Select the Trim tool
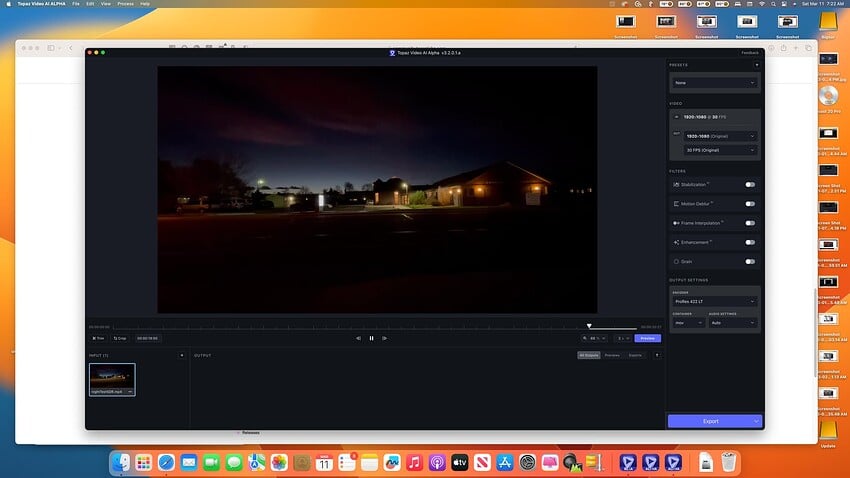 point(98,338)
